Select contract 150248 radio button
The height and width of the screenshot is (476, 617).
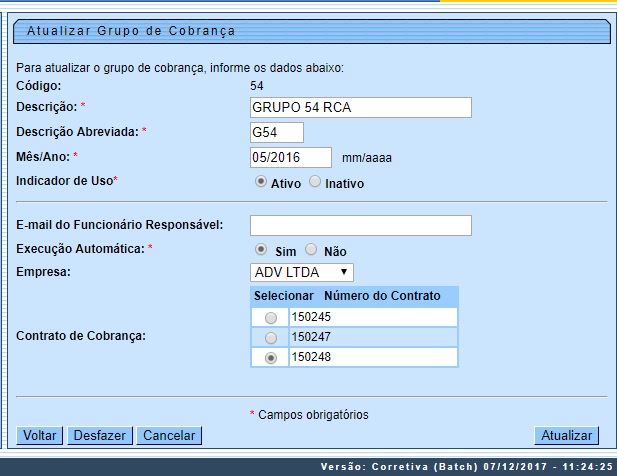point(271,358)
